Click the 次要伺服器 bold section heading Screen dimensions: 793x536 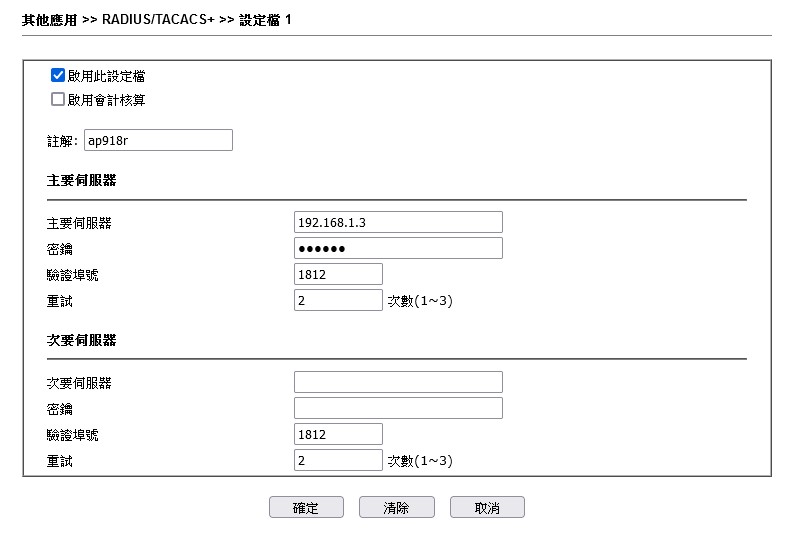(x=81, y=341)
